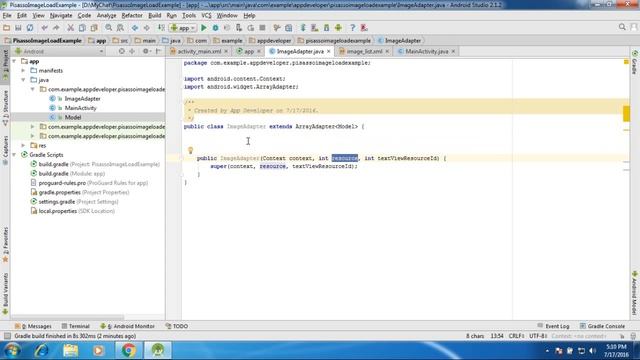Open the Terminal tool window
640x360 pixels.
tap(76, 326)
